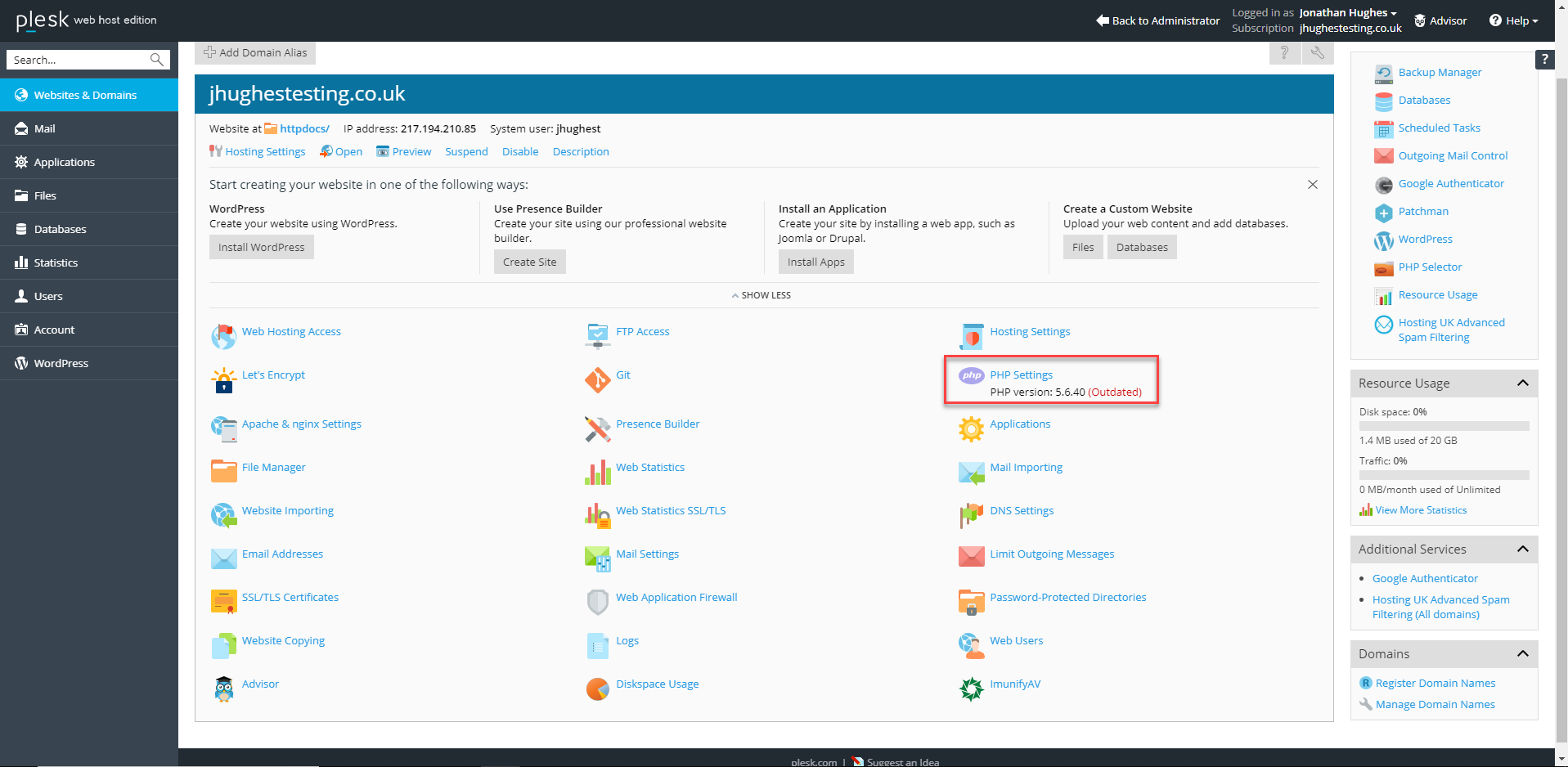This screenshot has height=767, width=1568.
Task: Open the Email Addresses envelope icon
Action: tap(223, 558)
